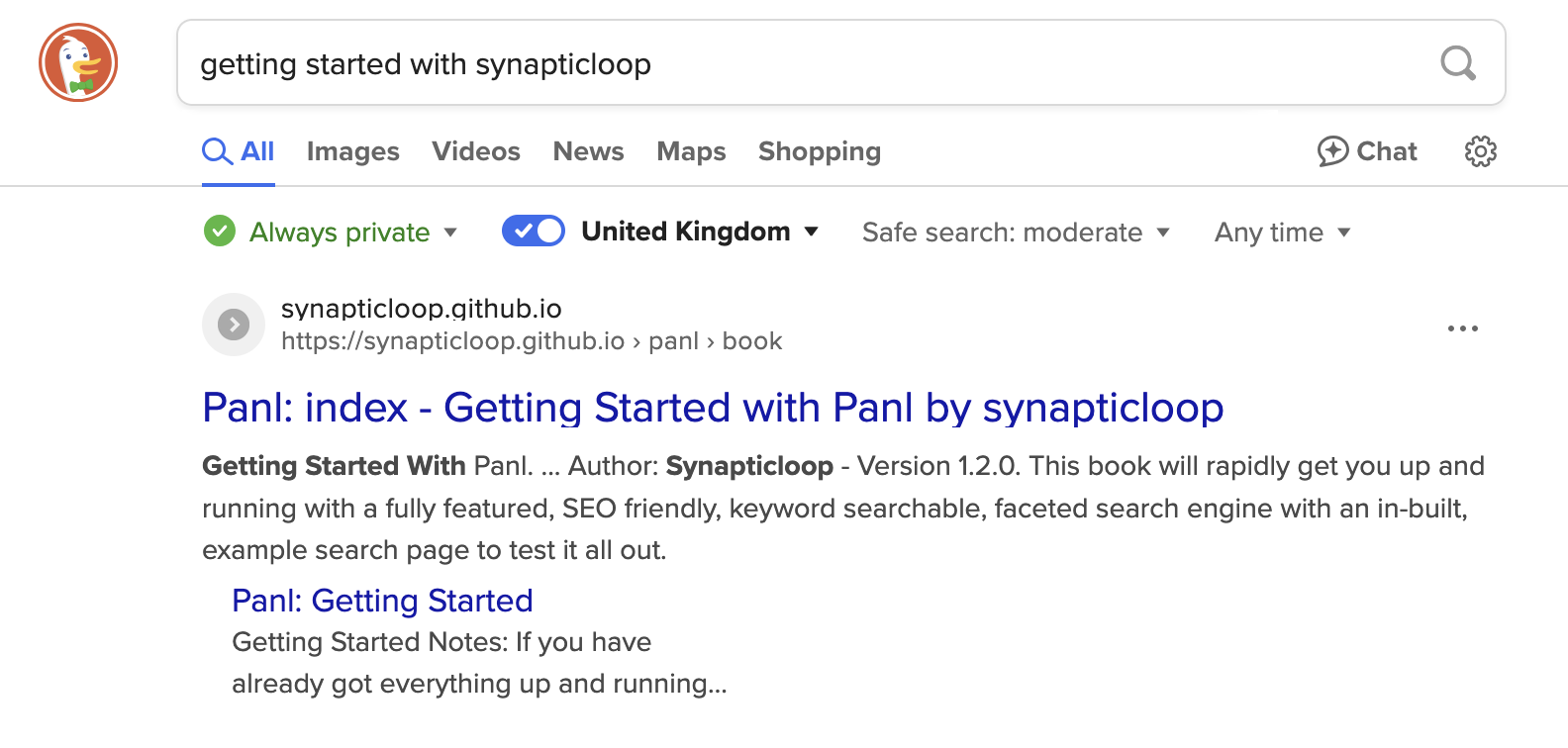Select the Maps tab
The image size is (1568, 748).
coord(691,151)
